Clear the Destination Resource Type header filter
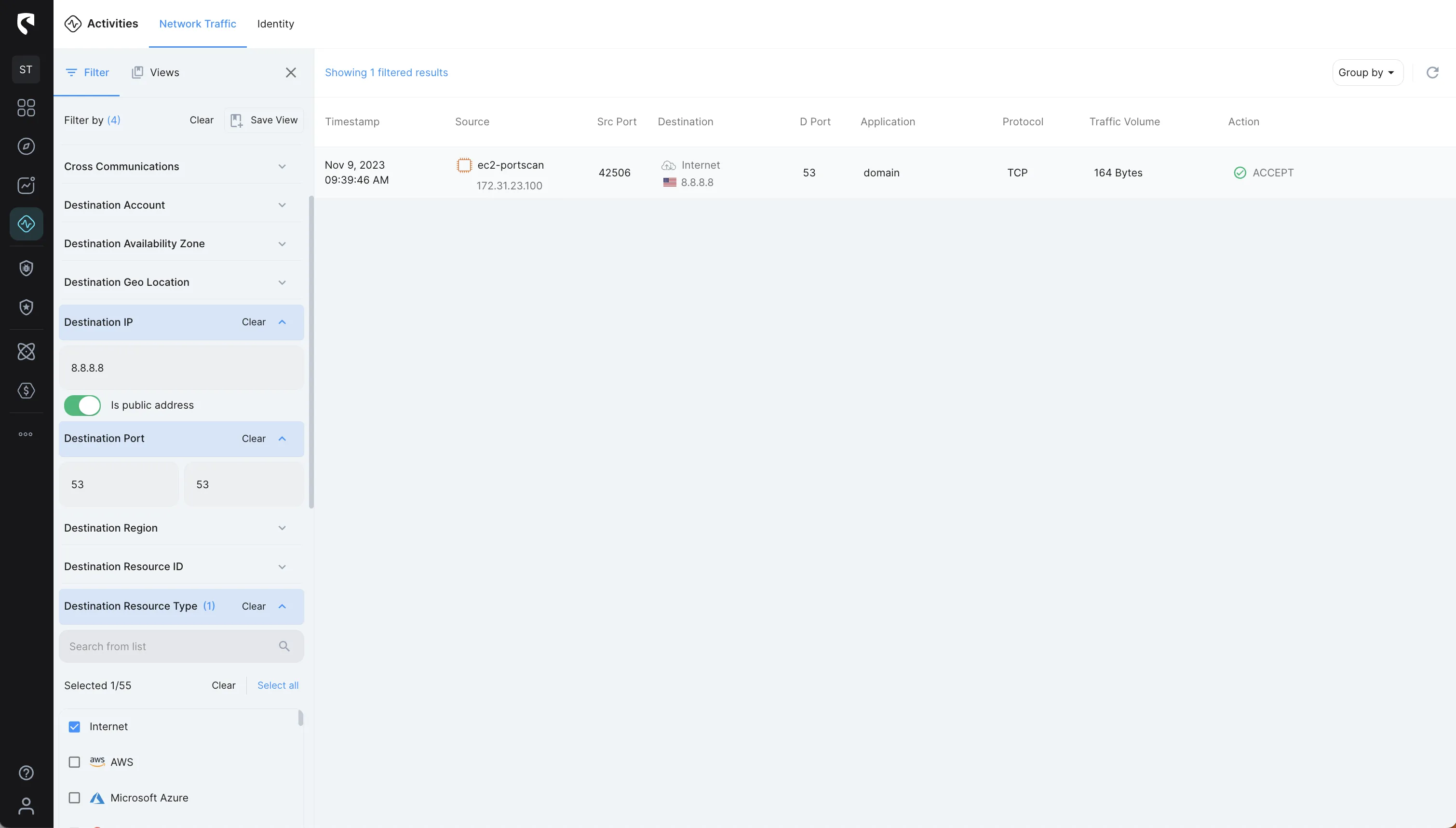The height and width of the screenshot is (828, 1456). click(x=254, y=606)
